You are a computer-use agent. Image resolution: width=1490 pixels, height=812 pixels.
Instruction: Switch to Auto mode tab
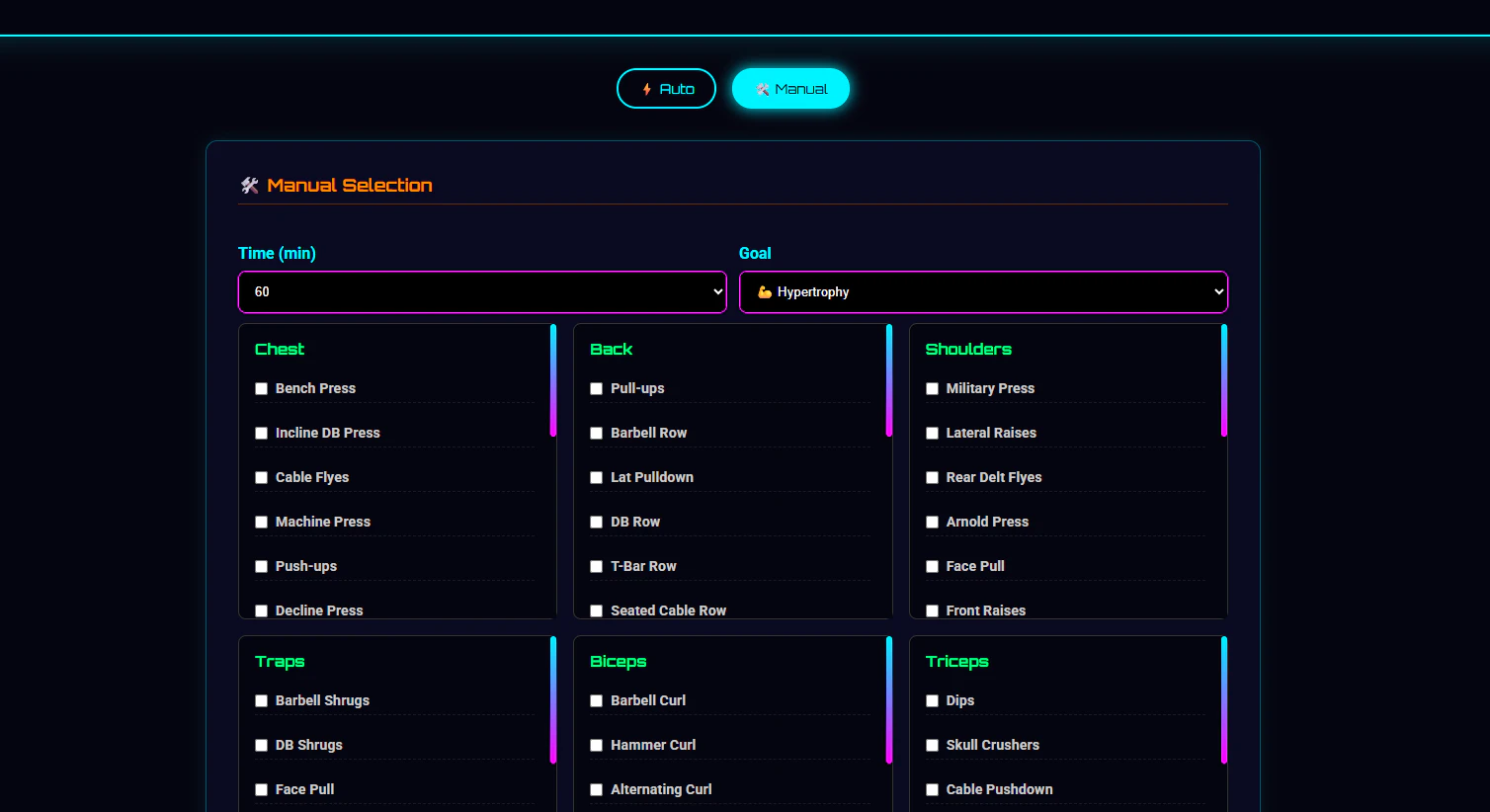pyautogui.click(x=666, y=89)
